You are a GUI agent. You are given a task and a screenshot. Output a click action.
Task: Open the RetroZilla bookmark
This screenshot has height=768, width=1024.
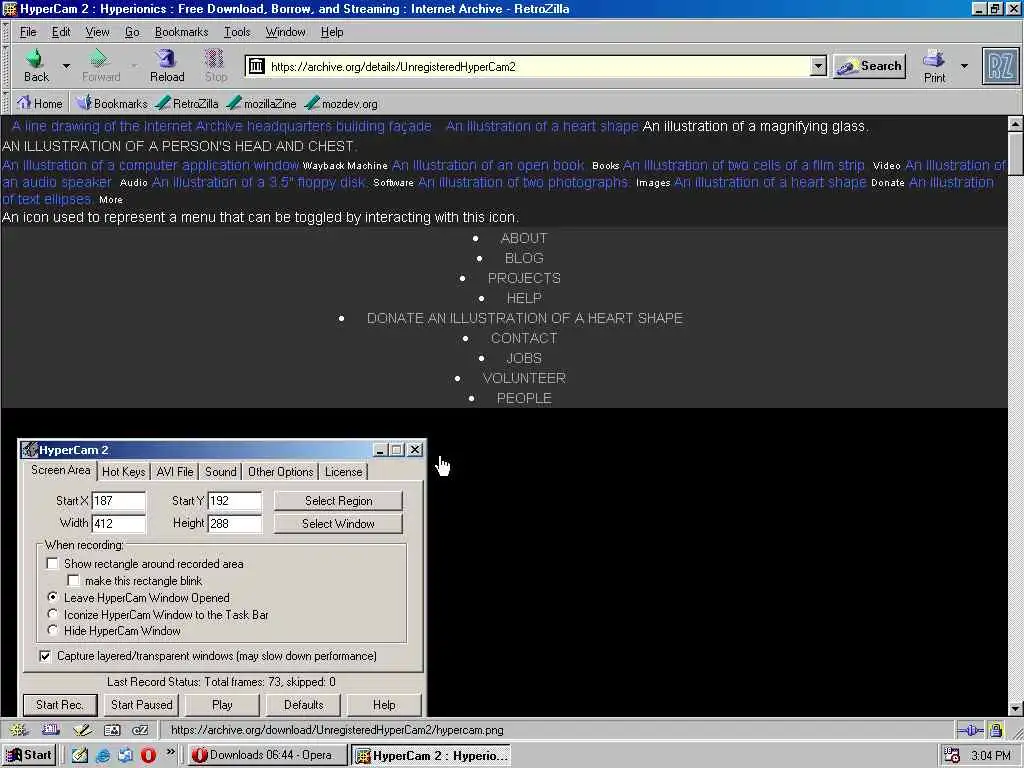click(187, 103)
